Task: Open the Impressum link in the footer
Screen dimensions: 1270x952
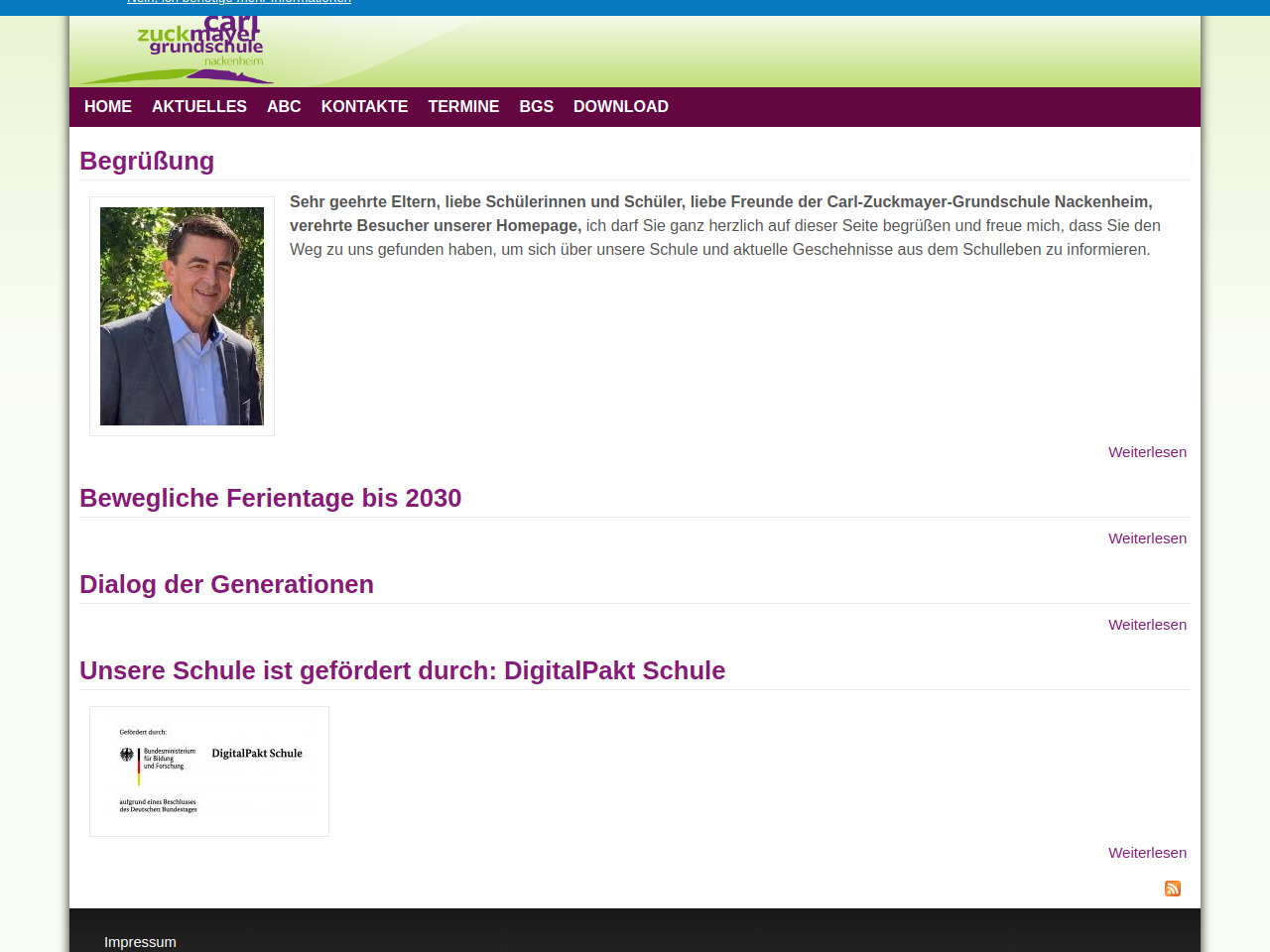Action: [x=140, y=942]
